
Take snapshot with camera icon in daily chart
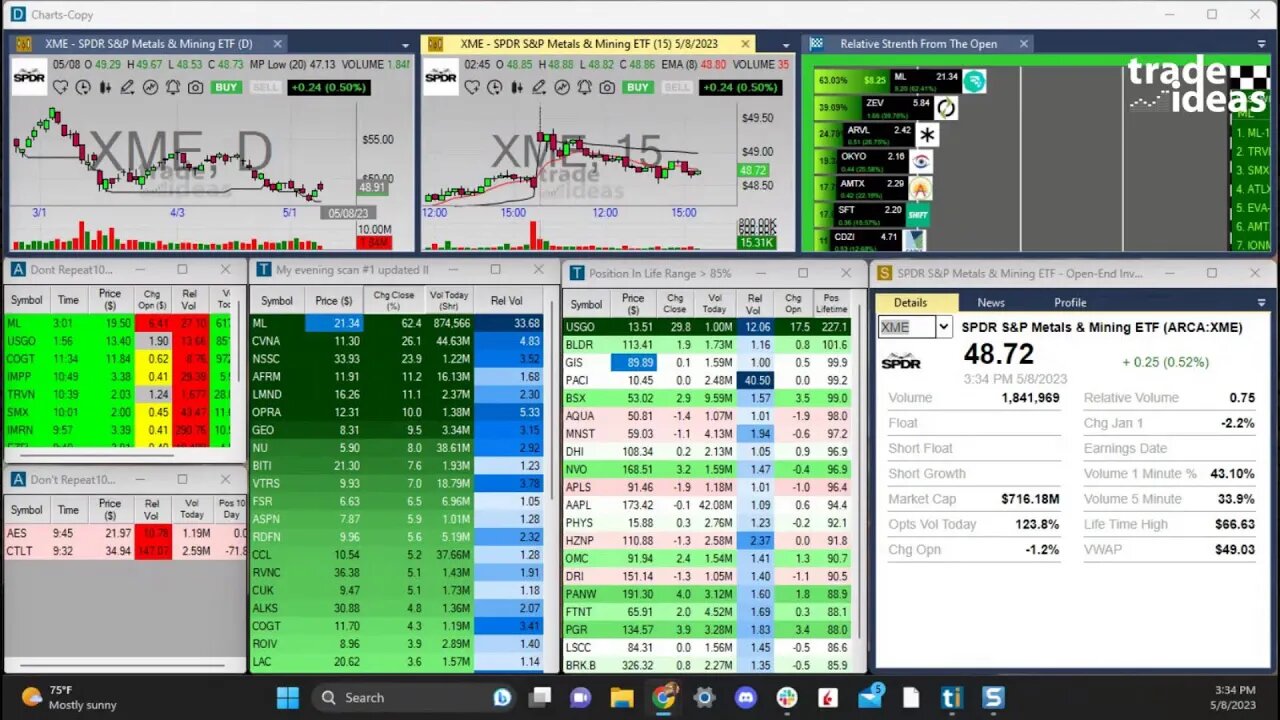tap(195, 87)
